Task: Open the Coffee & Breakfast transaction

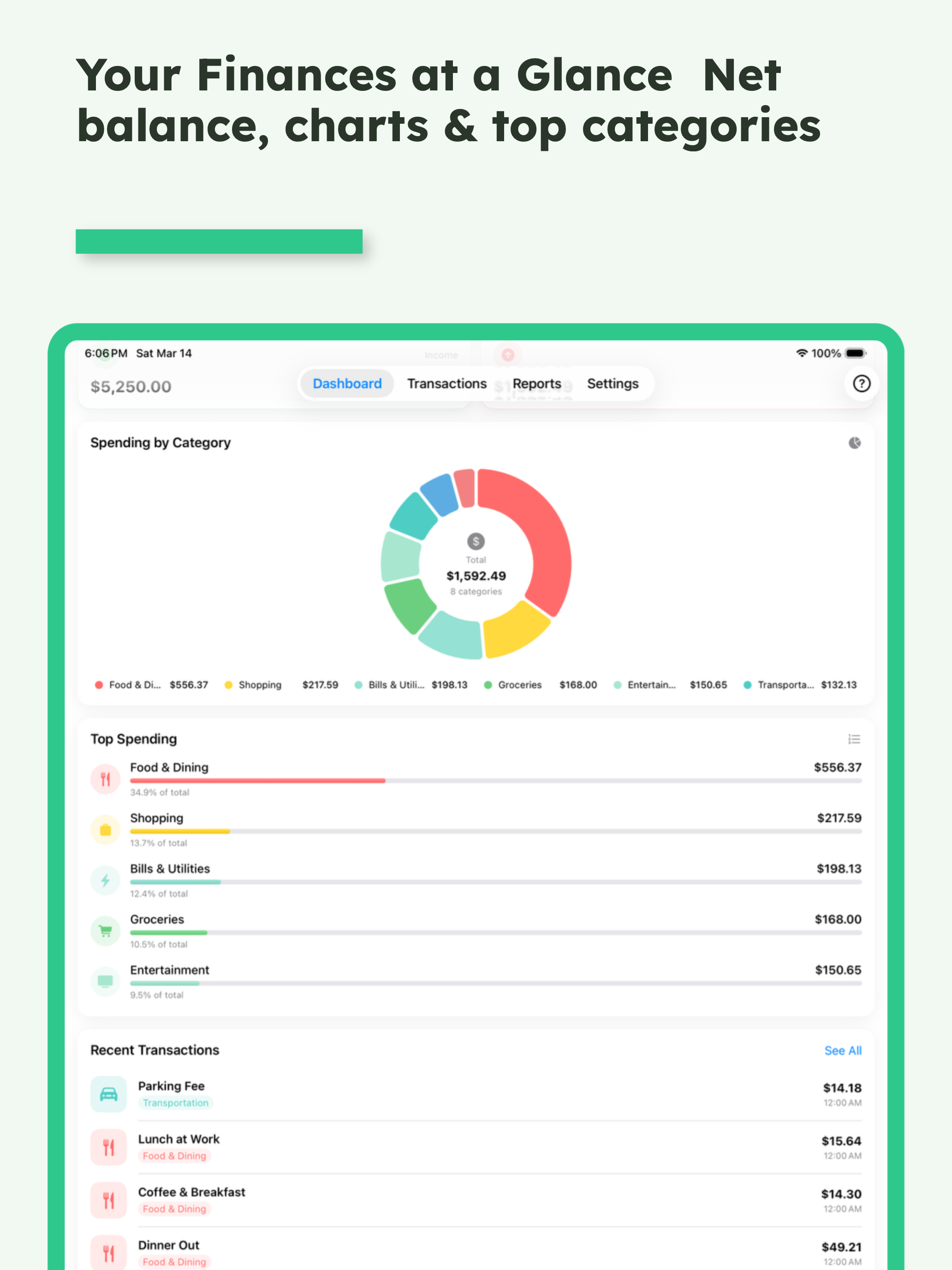Action: (x=476, y=1200)
